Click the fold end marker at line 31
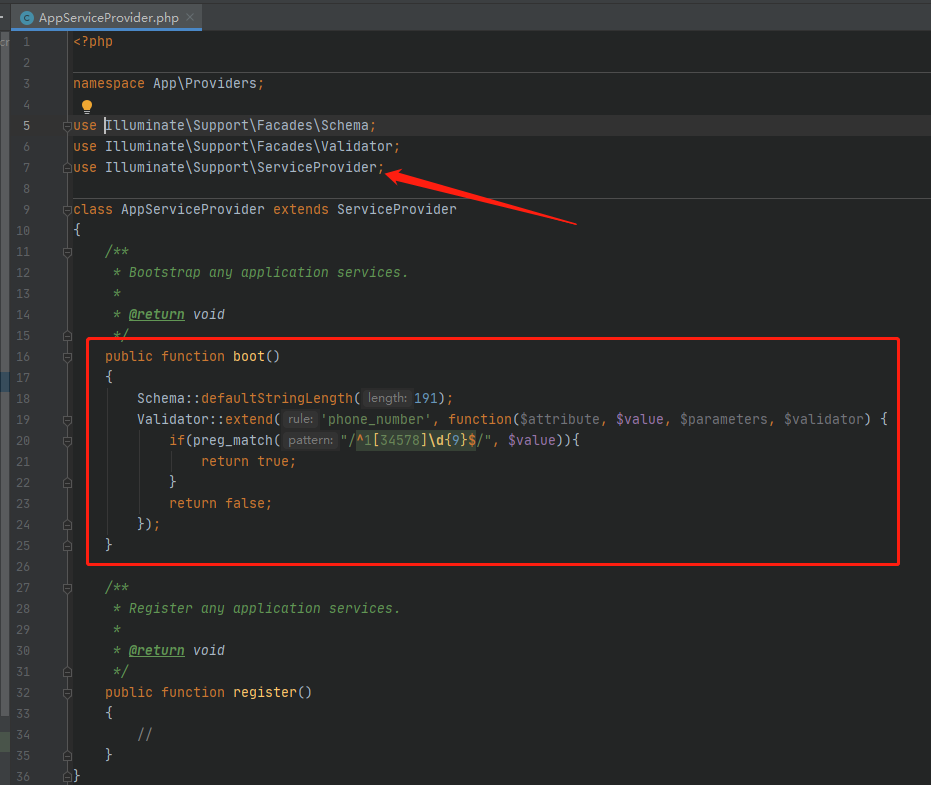 pos(67,672)
